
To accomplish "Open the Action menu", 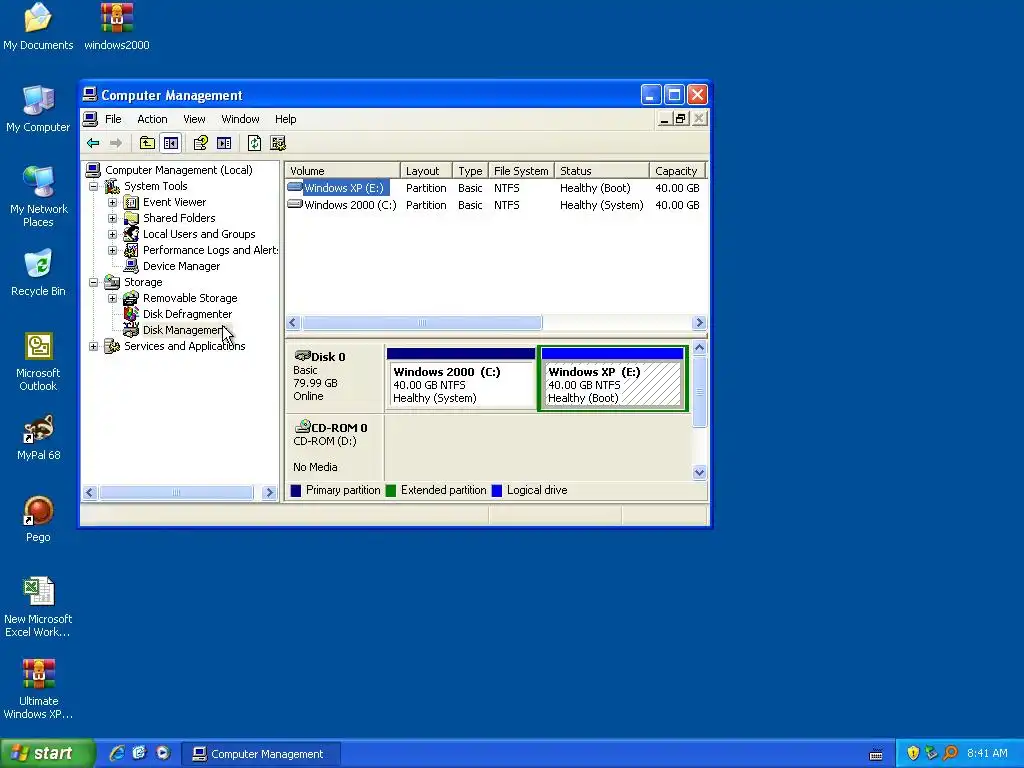I will (x=152, y=119).
